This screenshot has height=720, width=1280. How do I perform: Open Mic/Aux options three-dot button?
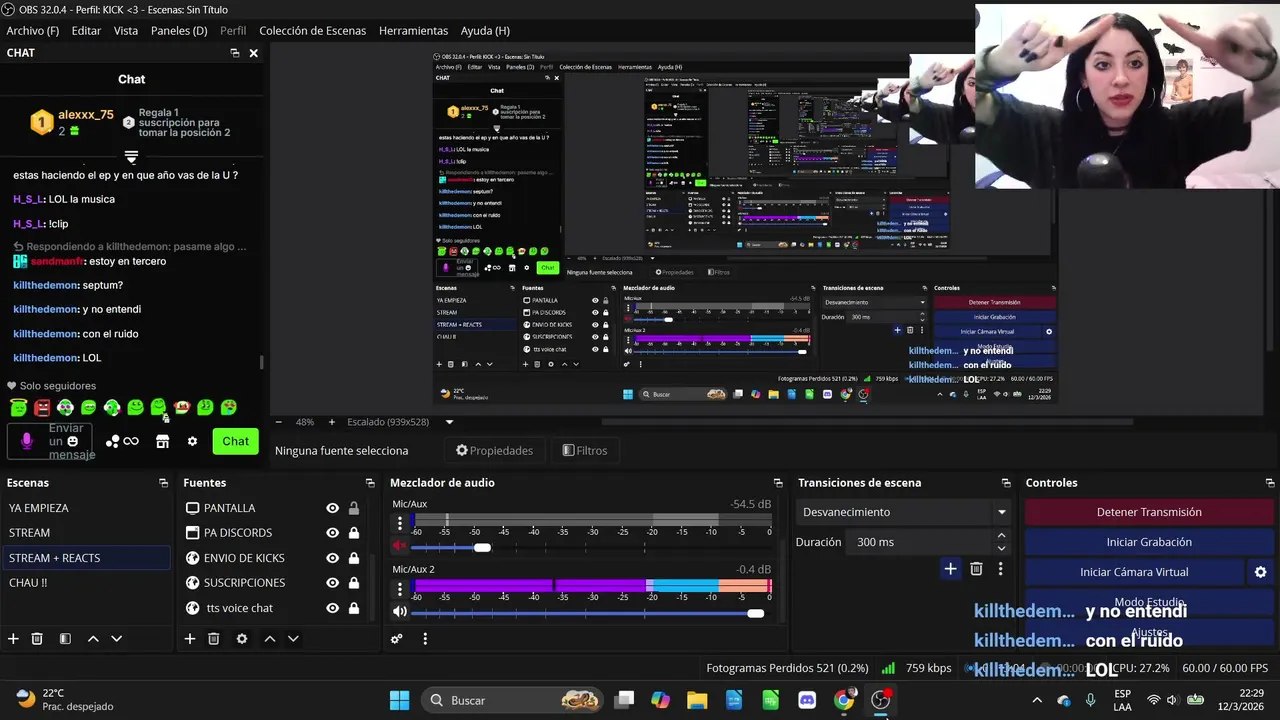click(x=400, y=523)
